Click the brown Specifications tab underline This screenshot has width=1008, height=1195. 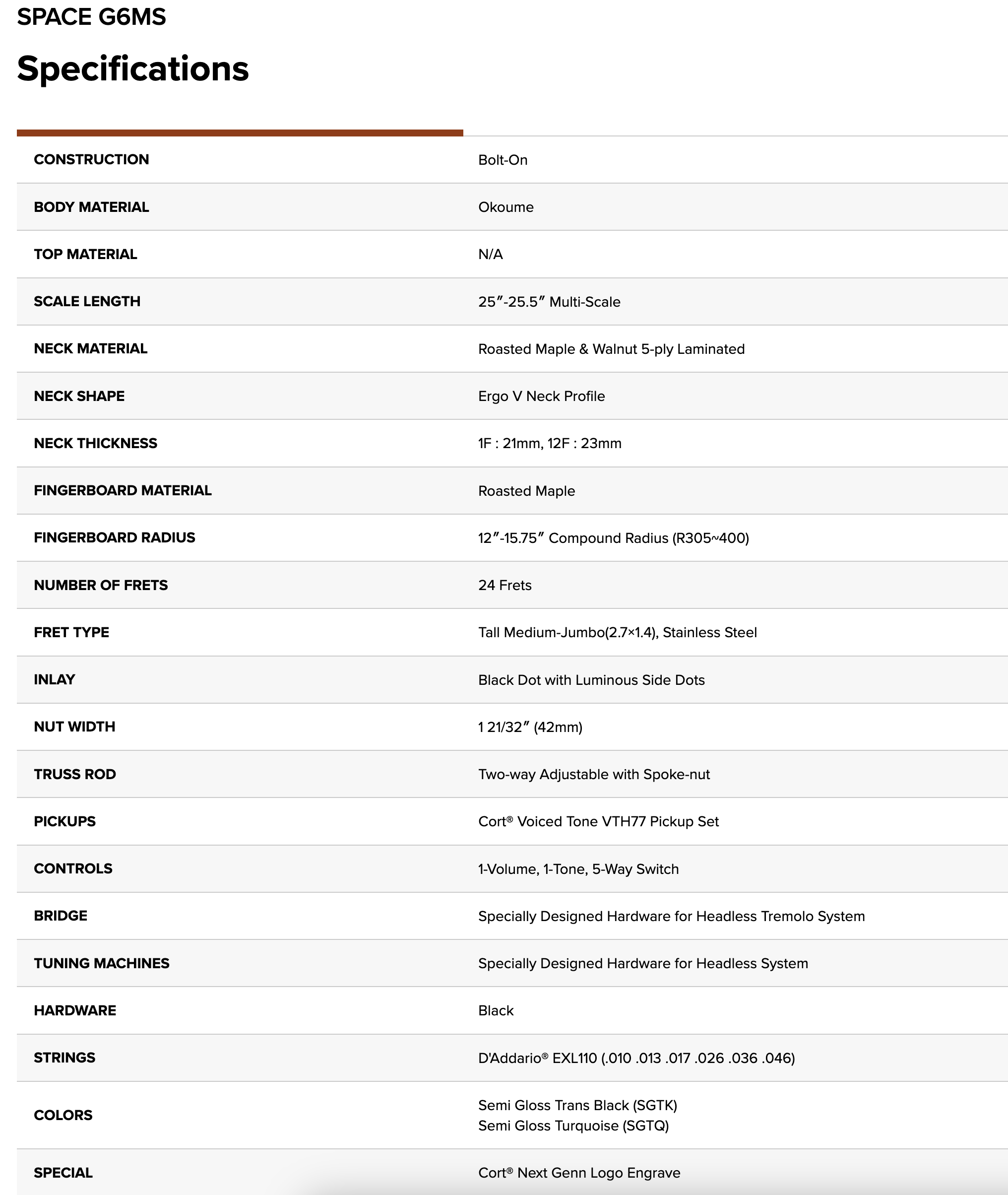pos(240,133)
